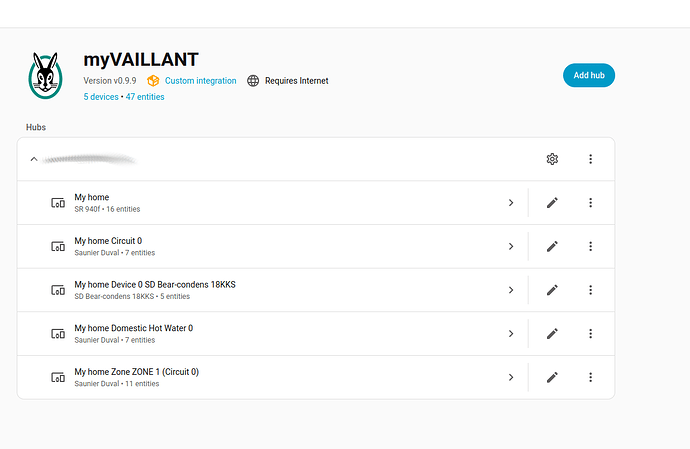Click the myVAILLANT rabbit logo
Screen dimensions: 690x449
46,76
